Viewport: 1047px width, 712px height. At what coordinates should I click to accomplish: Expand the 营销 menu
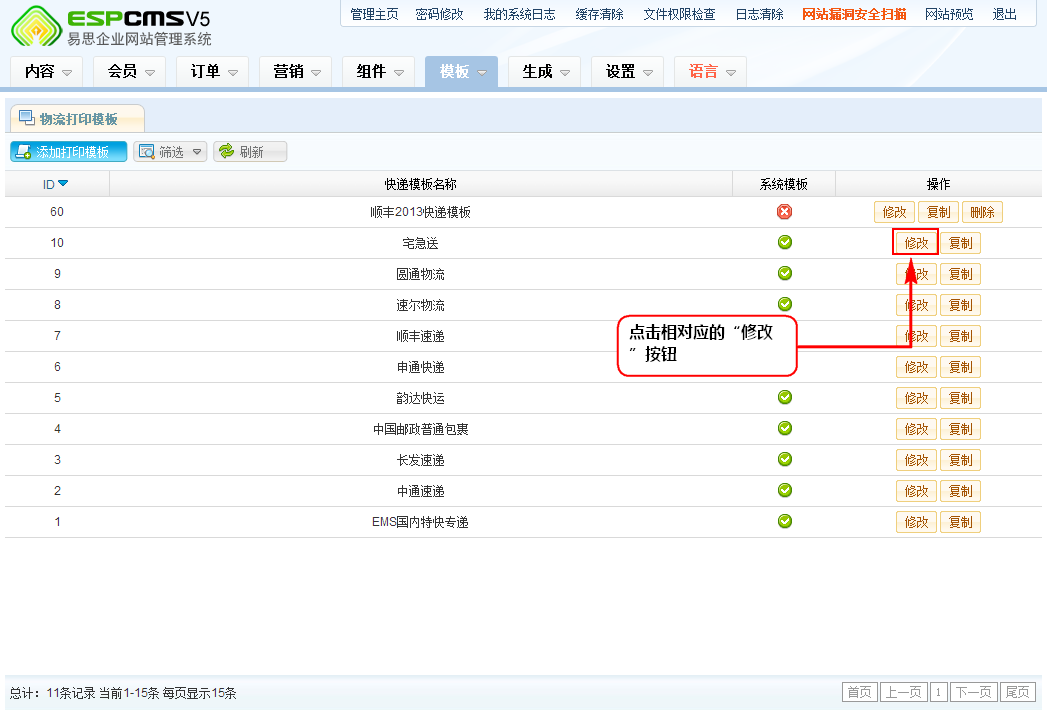point(296,71)
